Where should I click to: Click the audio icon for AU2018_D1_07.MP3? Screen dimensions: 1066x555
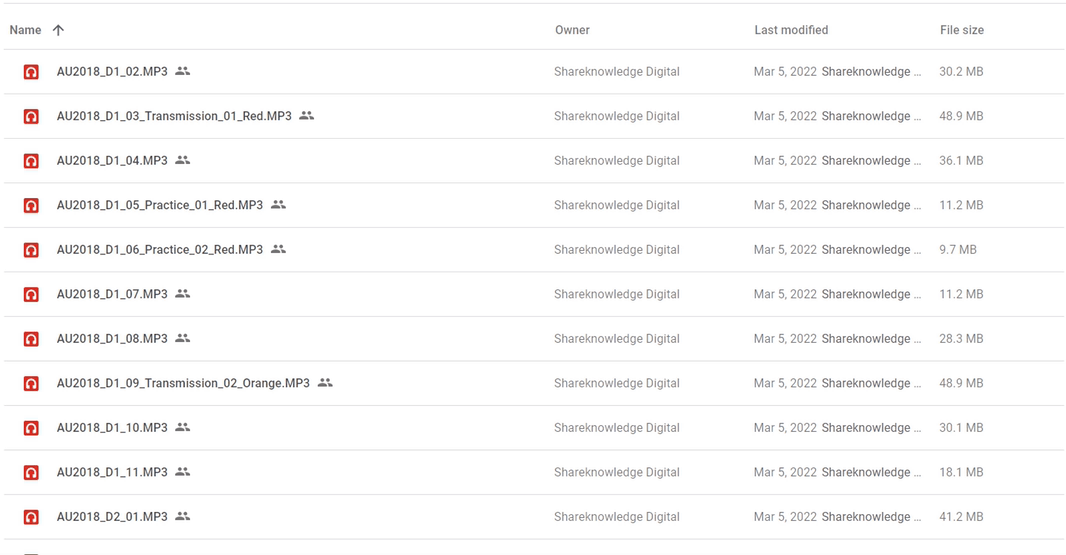(31, 295)
